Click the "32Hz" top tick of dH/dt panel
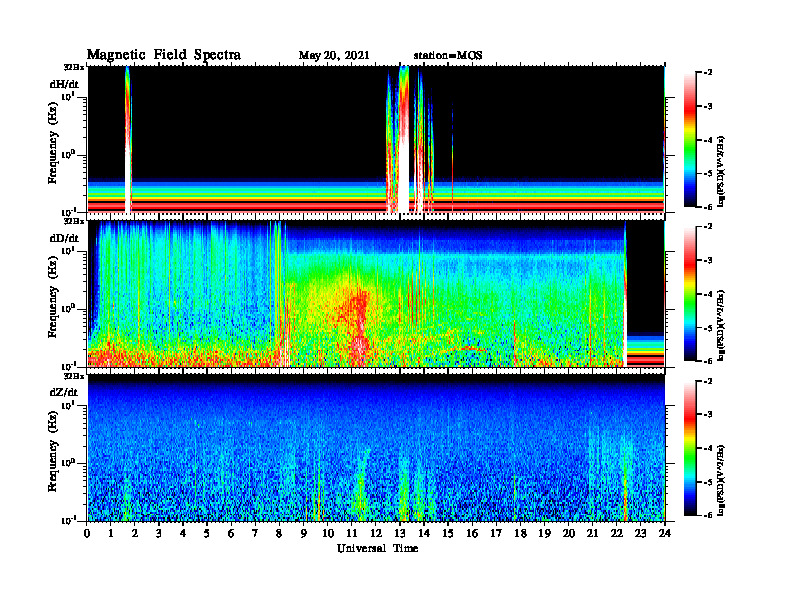 pos(74,67)
